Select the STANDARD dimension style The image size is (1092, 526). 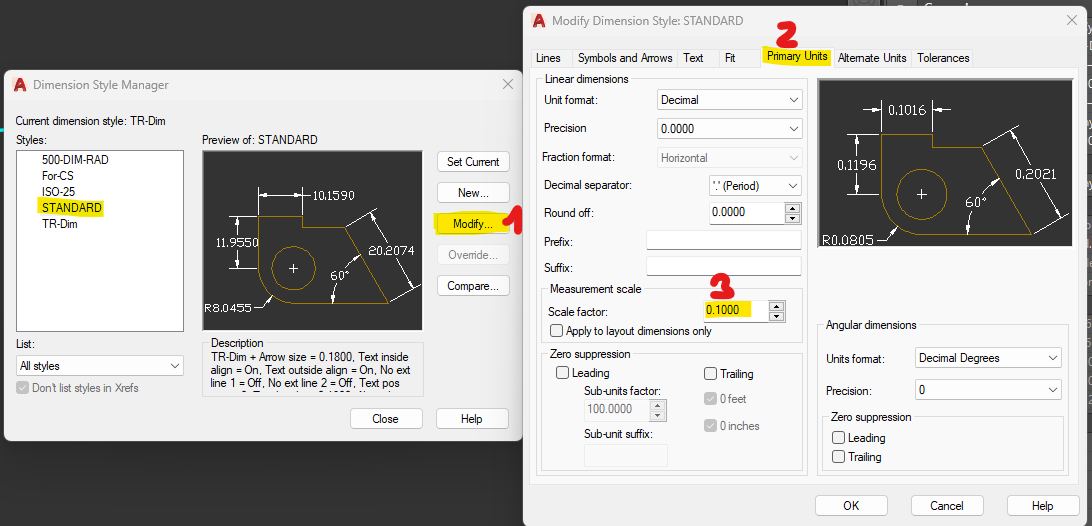(72, 208)
